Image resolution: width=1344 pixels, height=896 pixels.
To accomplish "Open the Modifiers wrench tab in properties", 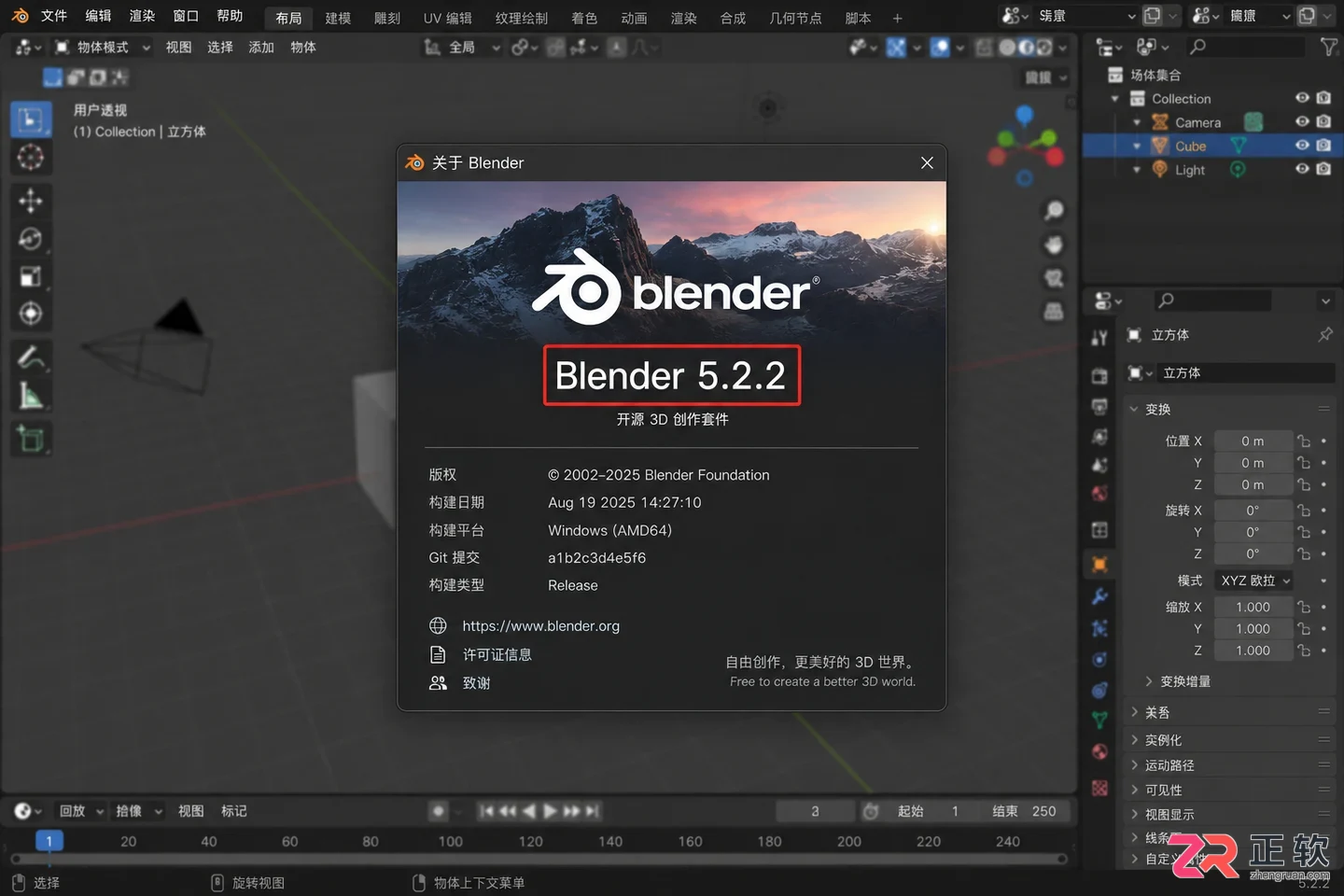I will [x=1100, y=596].
